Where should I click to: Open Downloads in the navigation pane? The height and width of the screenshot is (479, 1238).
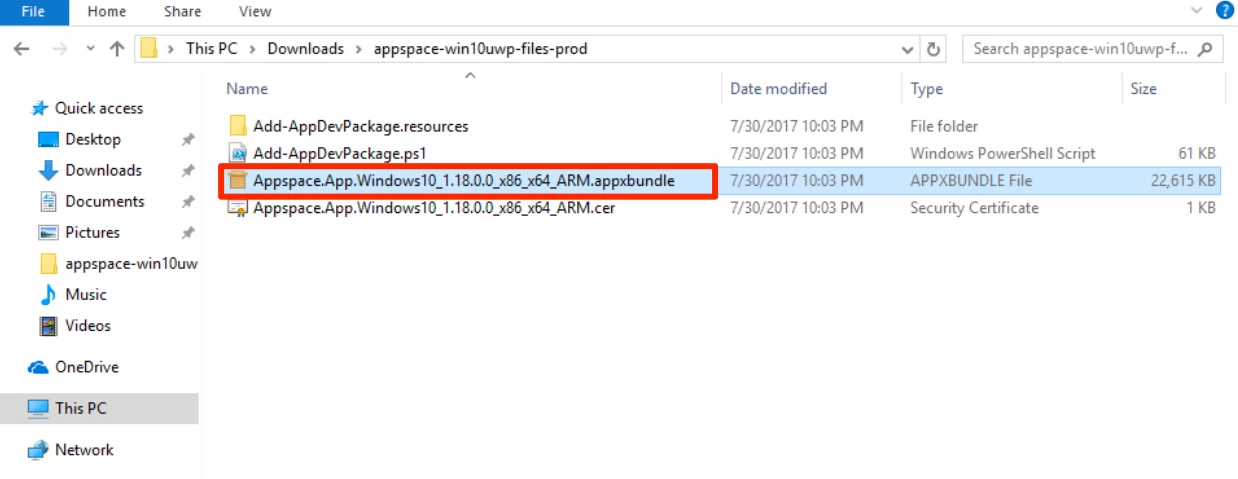(103, 170)
